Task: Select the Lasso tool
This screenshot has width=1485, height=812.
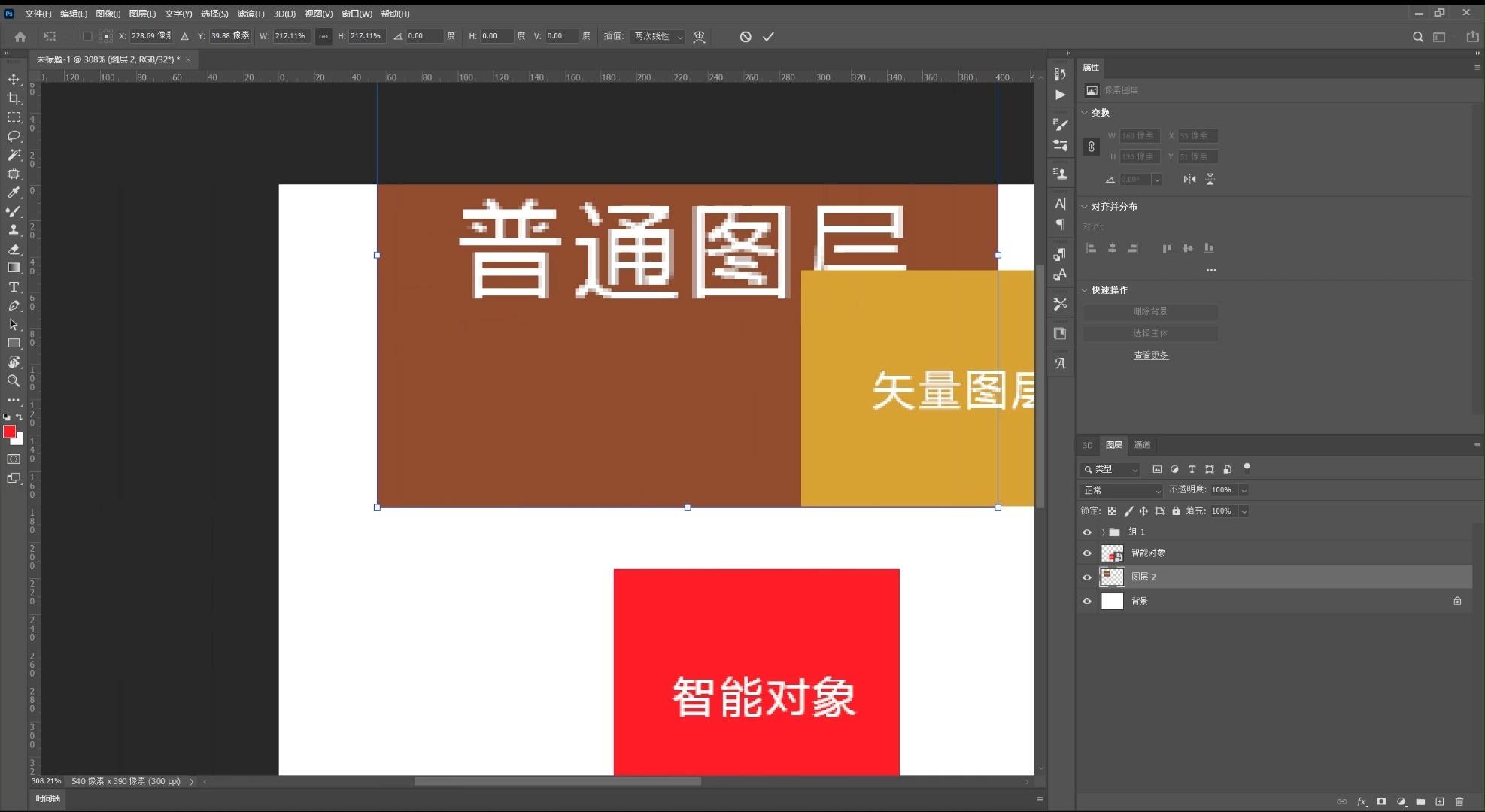Action: 14,136
